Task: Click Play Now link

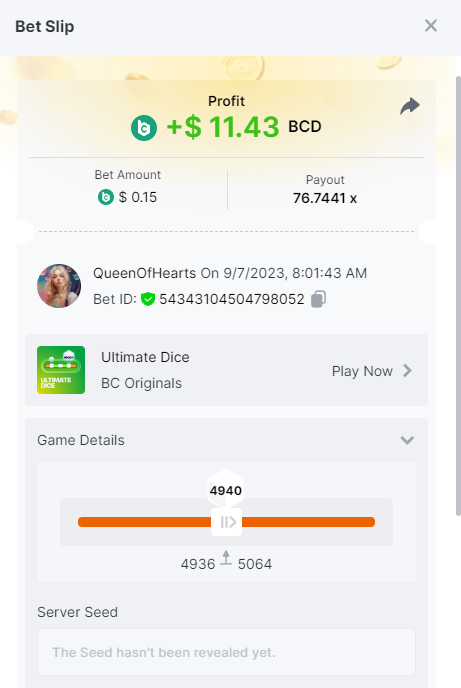Action: click(x=362, y=371)
